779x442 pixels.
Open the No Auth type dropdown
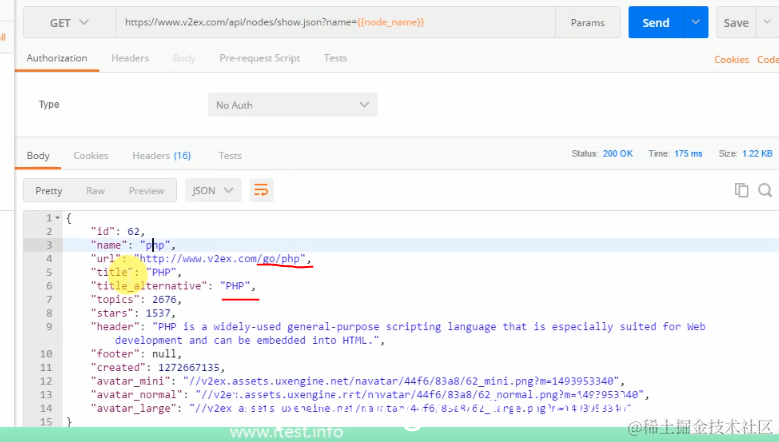[293, 105]
